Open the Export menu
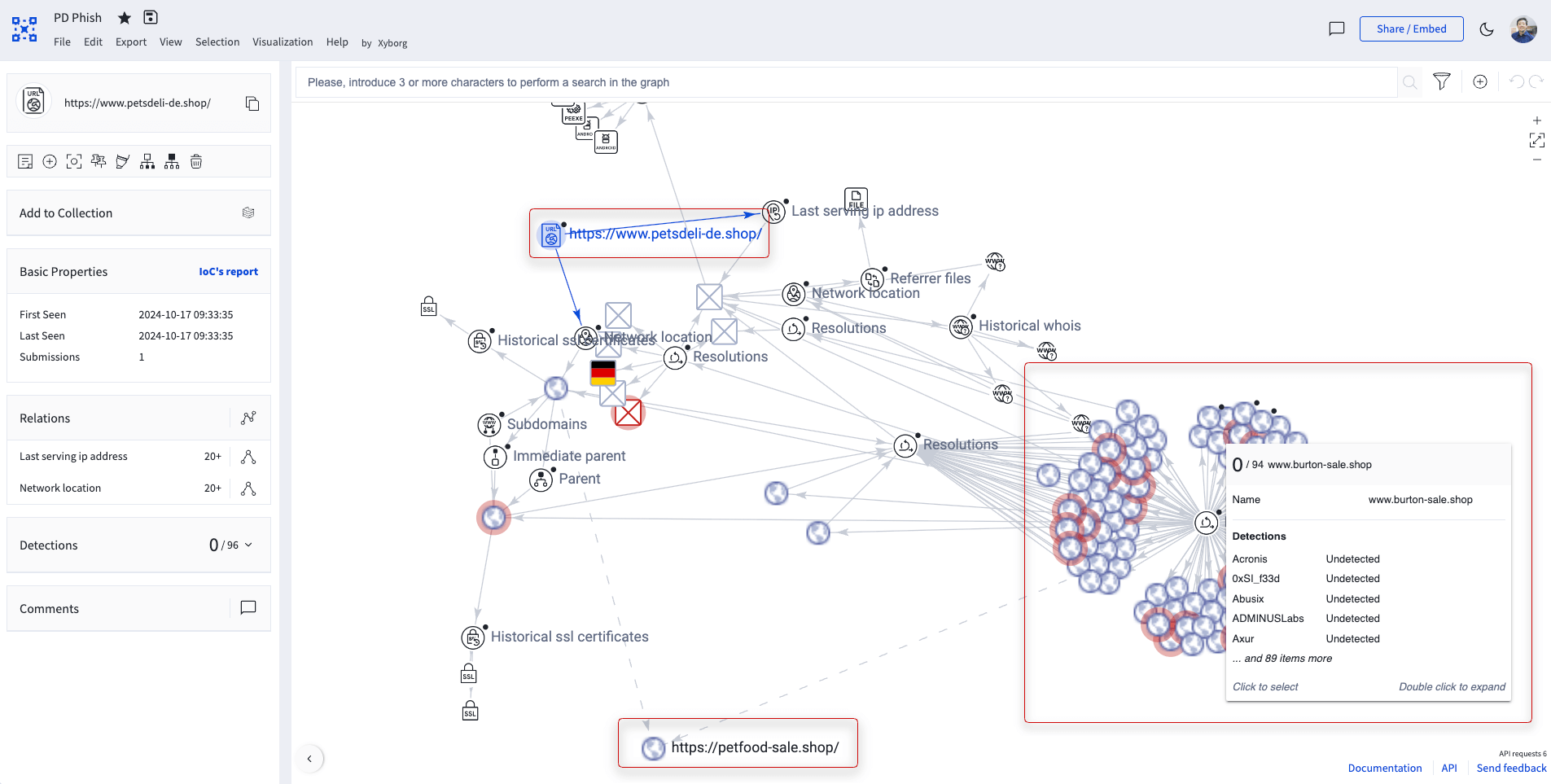 pyautogui.click(x=131, y=42)
